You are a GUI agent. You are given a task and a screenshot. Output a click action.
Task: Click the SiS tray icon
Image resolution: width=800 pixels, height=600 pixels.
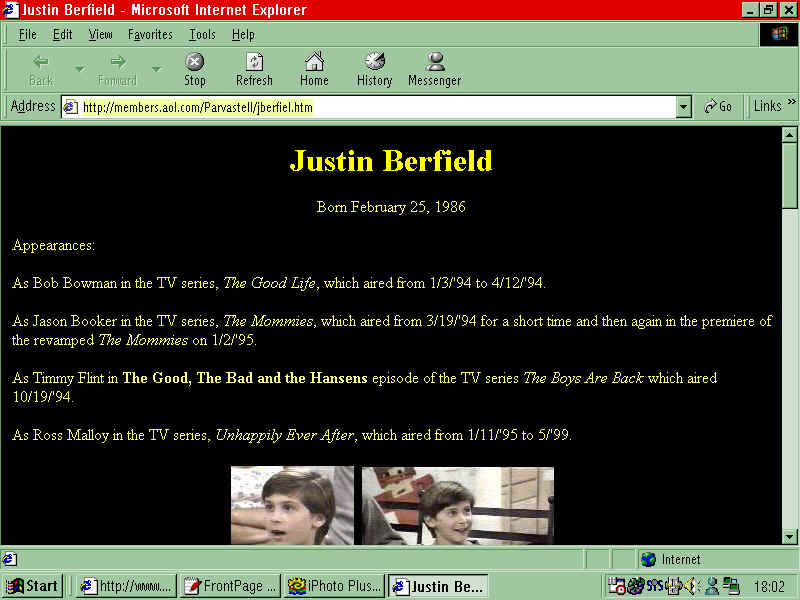(x=655, y=585)
